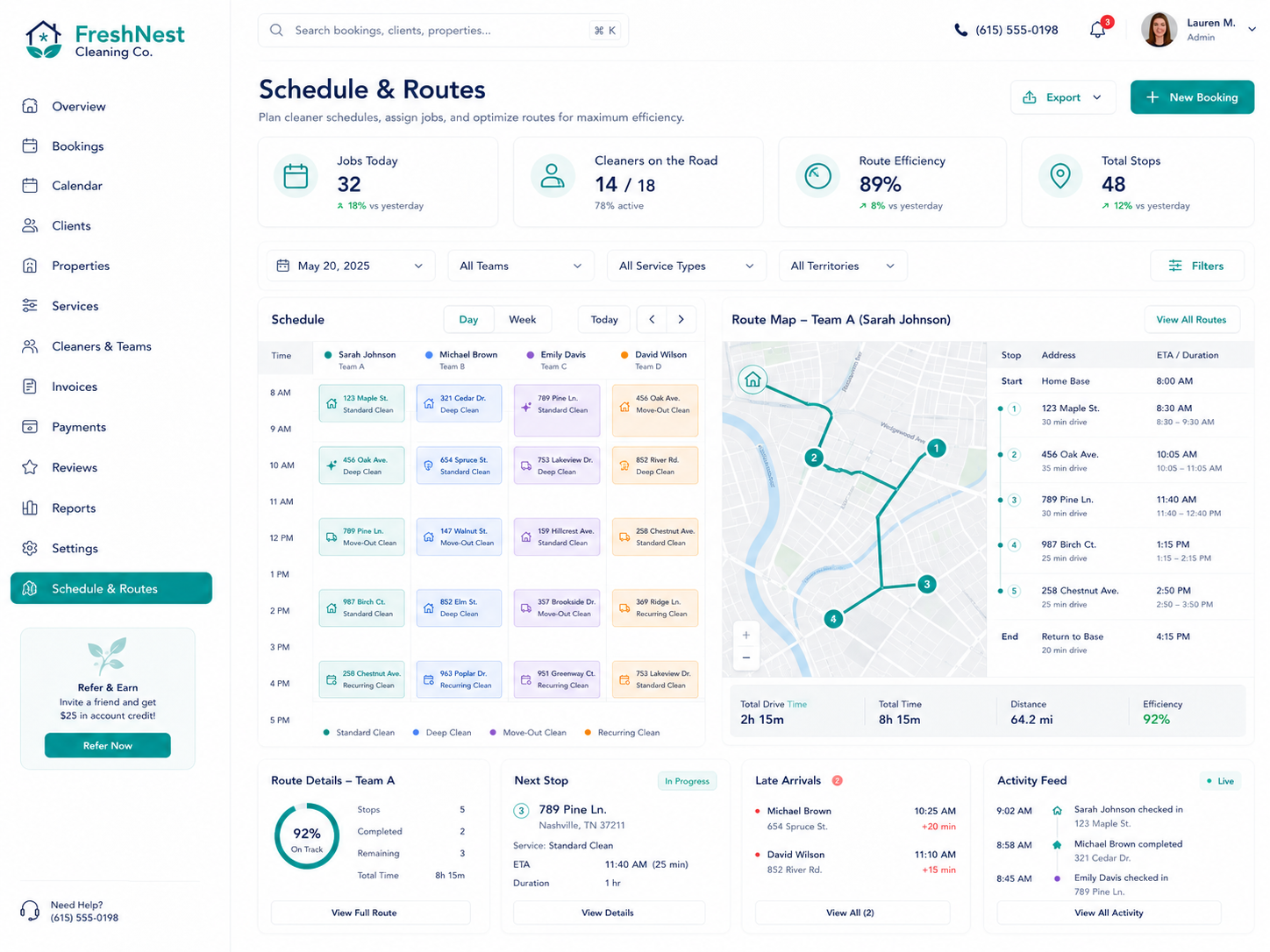Open Calendar in the sidebar
This screenshot has height=952, width=1270.
[x=111, y=186]
